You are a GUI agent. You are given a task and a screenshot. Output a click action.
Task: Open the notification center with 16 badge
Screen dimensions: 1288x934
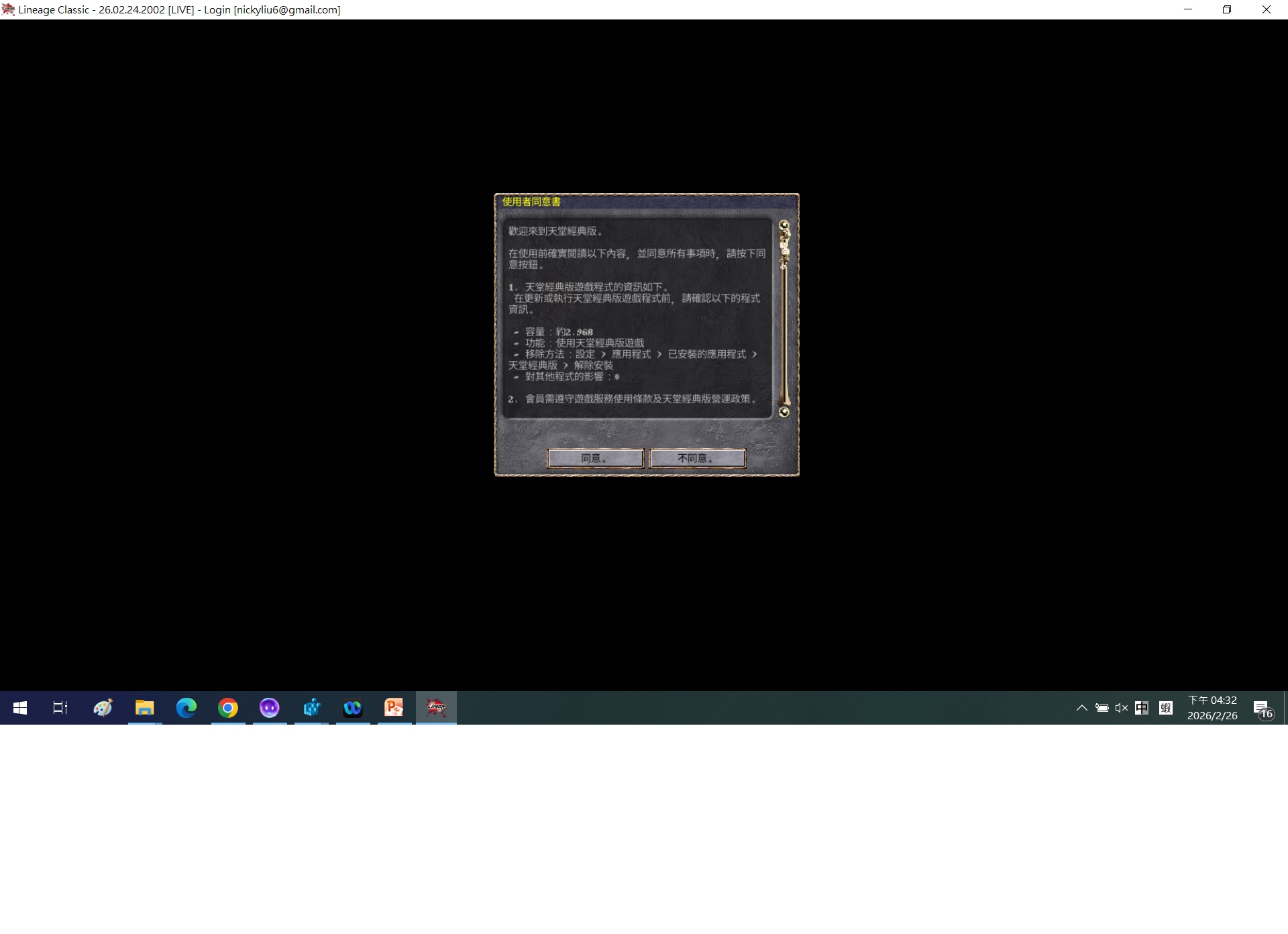(1263, 709)
